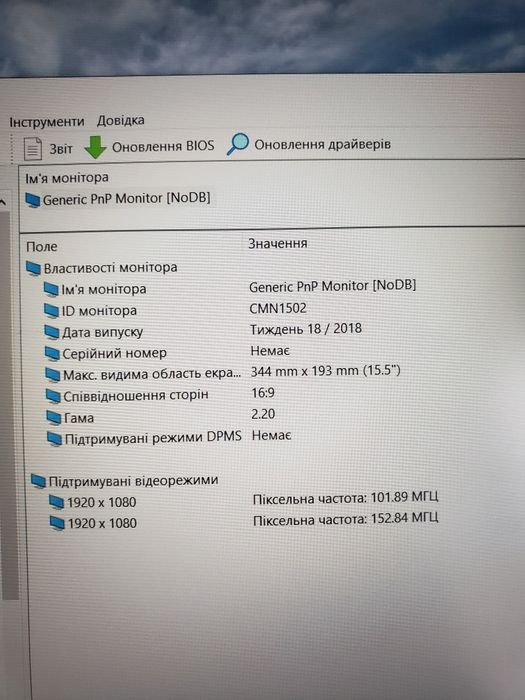Screen dimensions: 525x700
Task: Click icon next to Властивості монітора
Action: pos(33,268)
